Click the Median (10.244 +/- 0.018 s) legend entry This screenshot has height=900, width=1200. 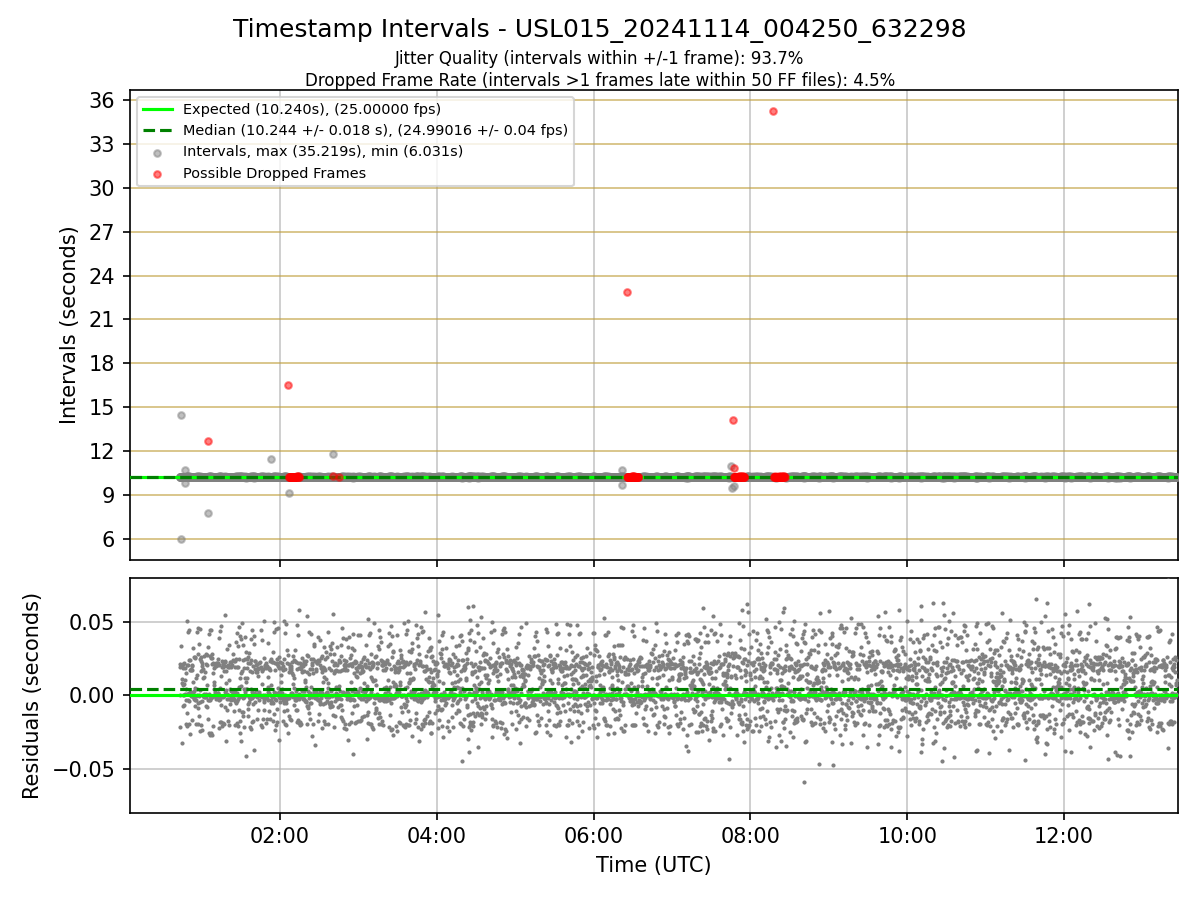click(357, 130)
